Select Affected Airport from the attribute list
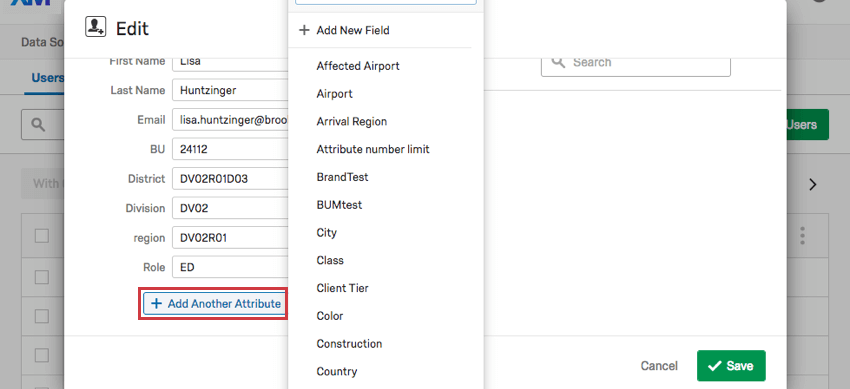 tap(358, 66)
